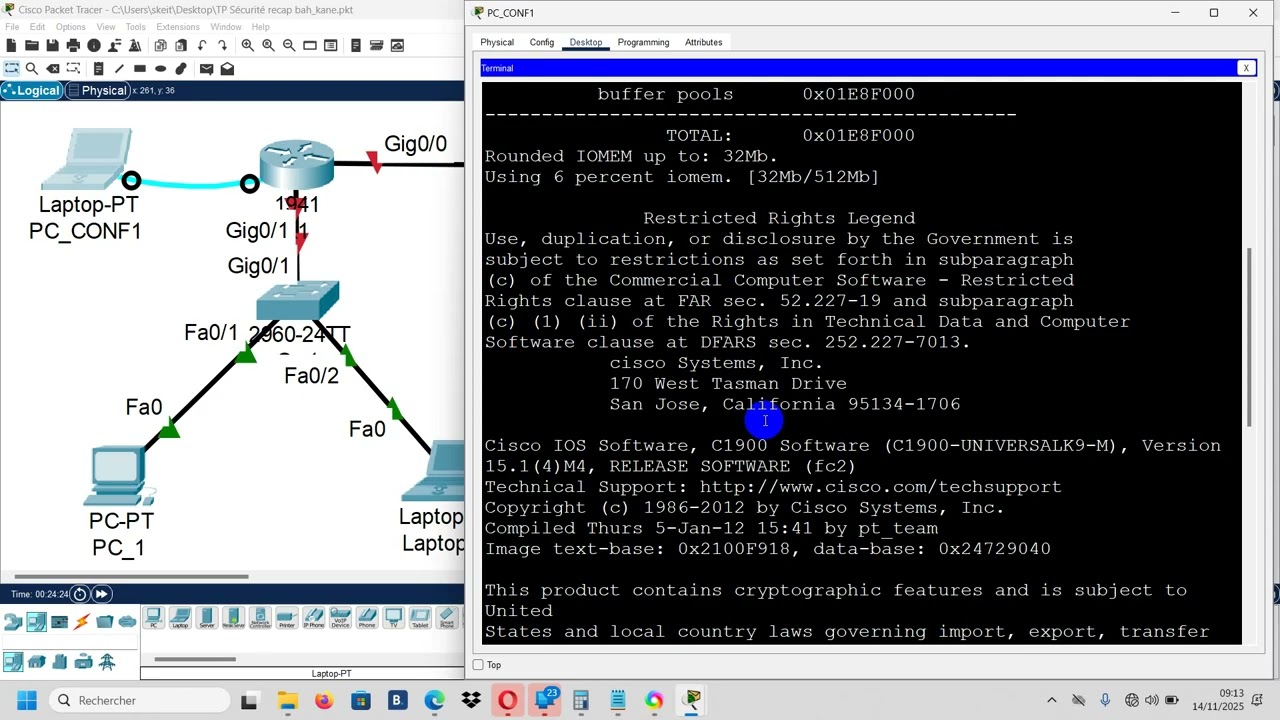Click Undo arrow in main toolbar
1280x720 pixels.
tap(202, 45)
